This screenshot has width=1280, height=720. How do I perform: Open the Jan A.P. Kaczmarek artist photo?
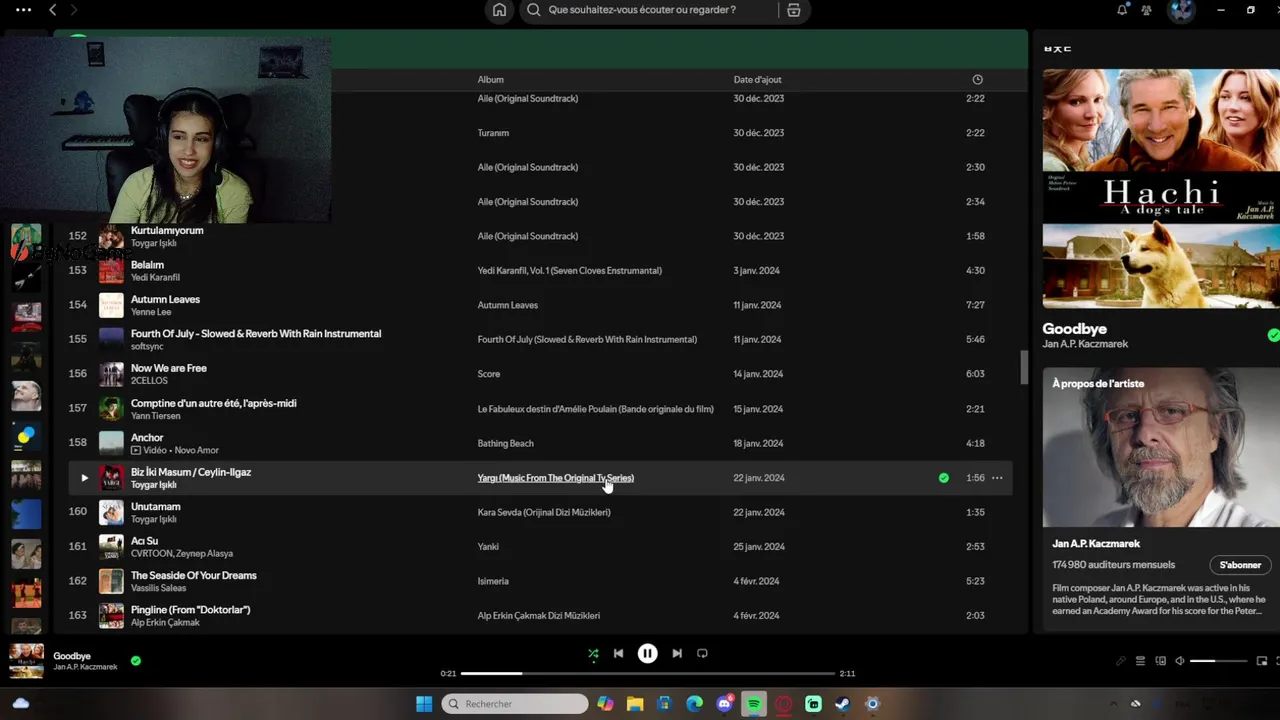tap(1161, 447)
